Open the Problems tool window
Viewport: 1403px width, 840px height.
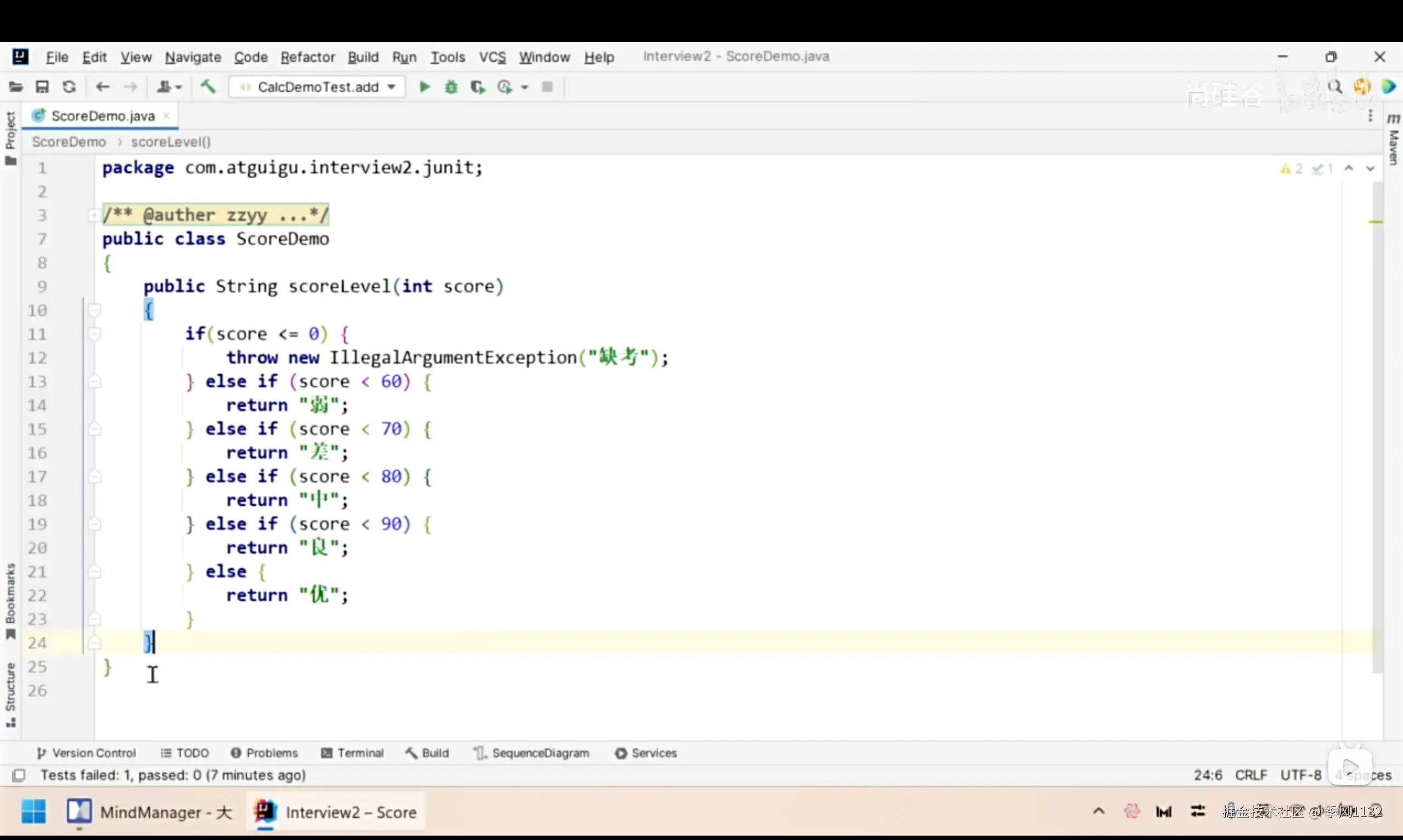coord(264,753)
